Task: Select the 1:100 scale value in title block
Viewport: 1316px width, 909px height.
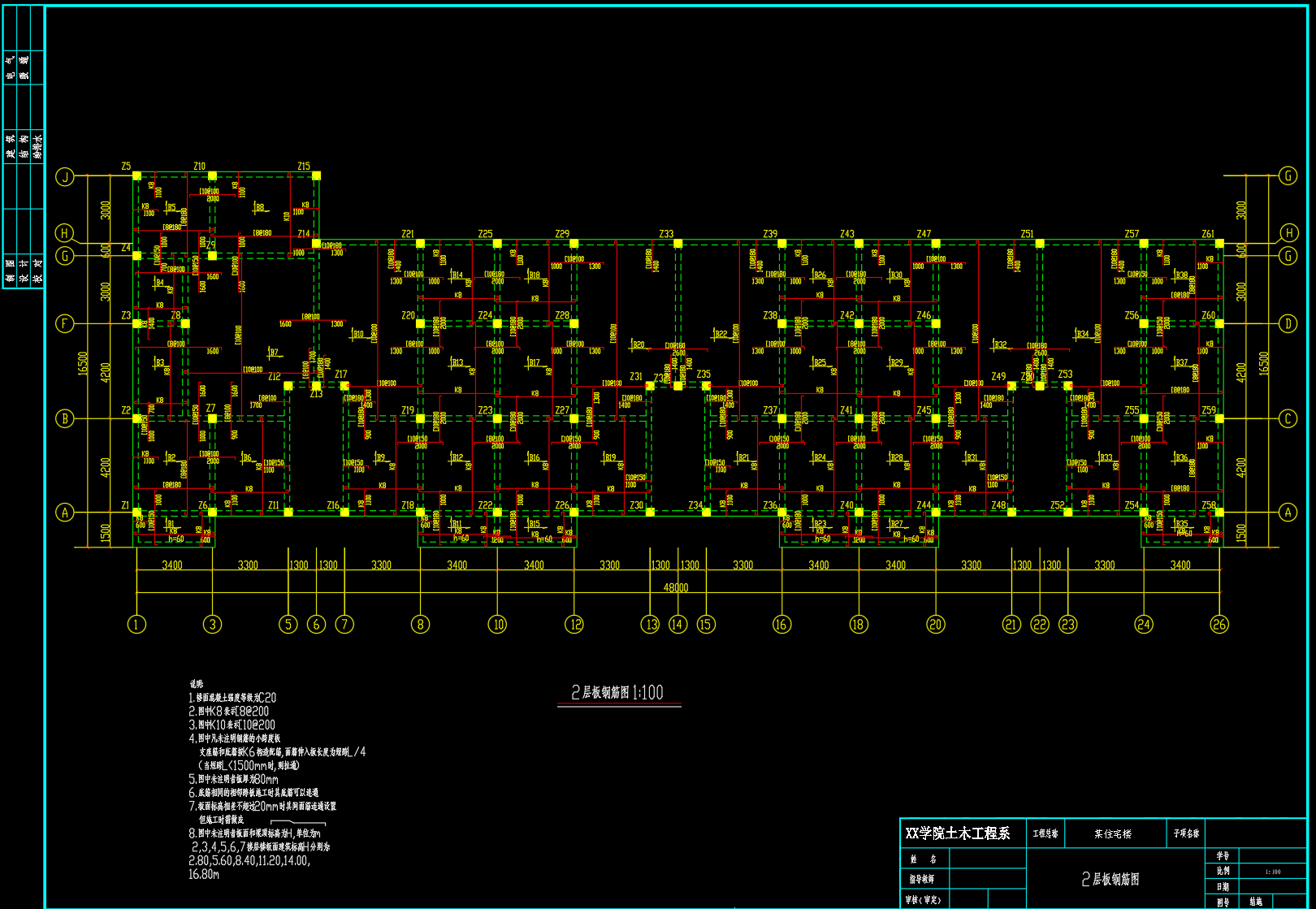Action: tap(1272, 872)
